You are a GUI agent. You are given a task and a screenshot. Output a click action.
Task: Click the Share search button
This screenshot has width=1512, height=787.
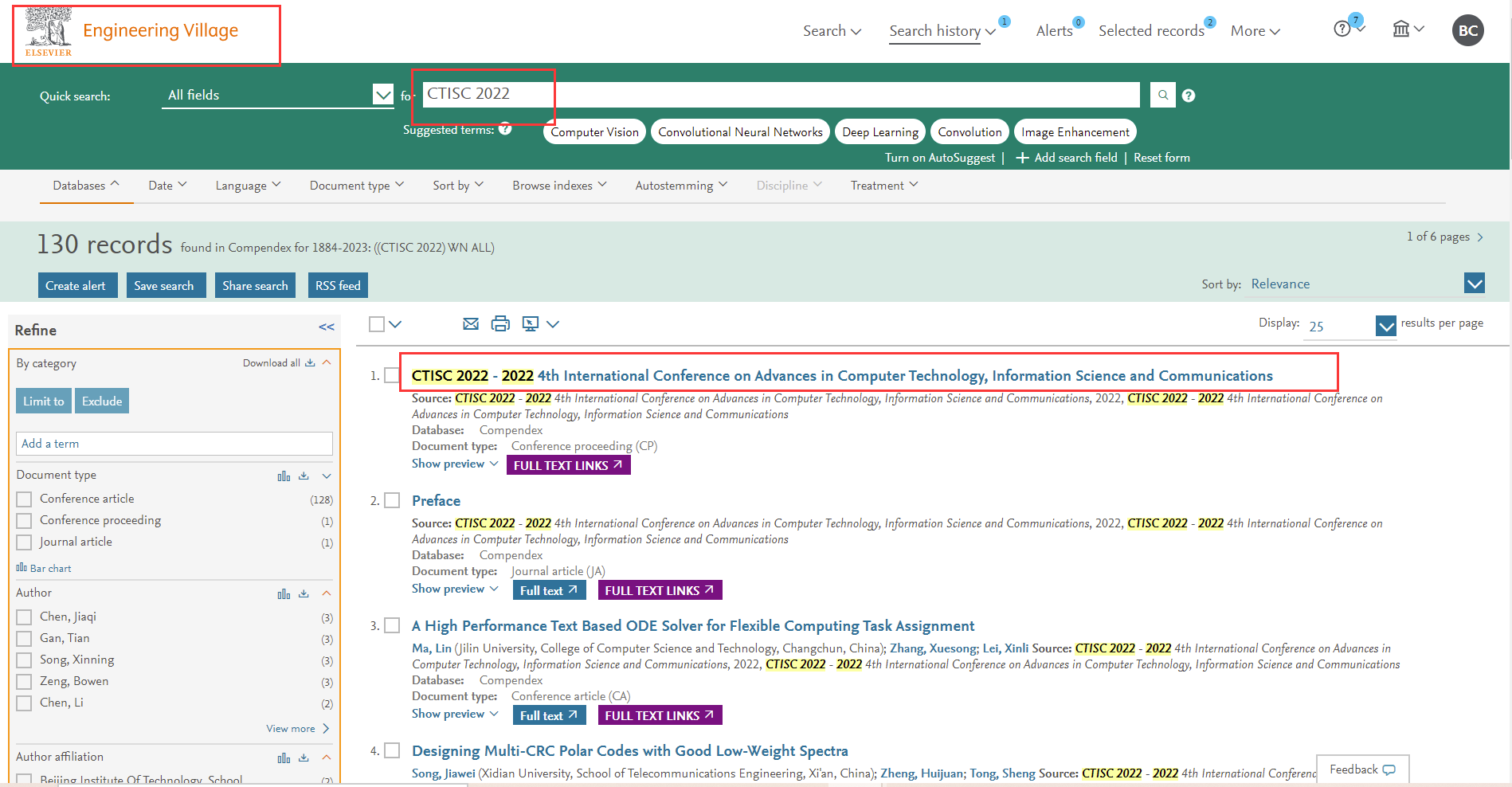tap(255, 285)
